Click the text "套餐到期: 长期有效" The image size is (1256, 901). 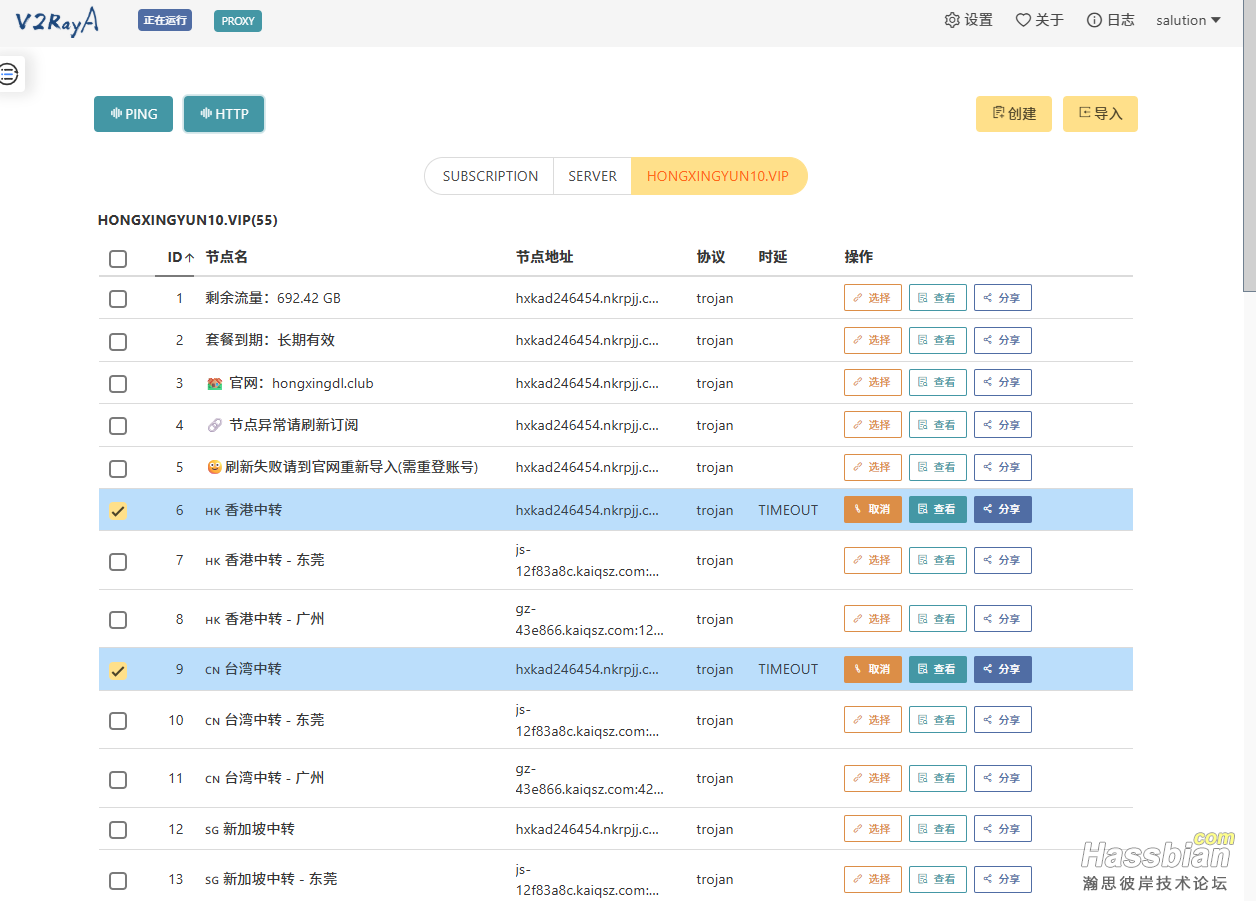[270, 340]
